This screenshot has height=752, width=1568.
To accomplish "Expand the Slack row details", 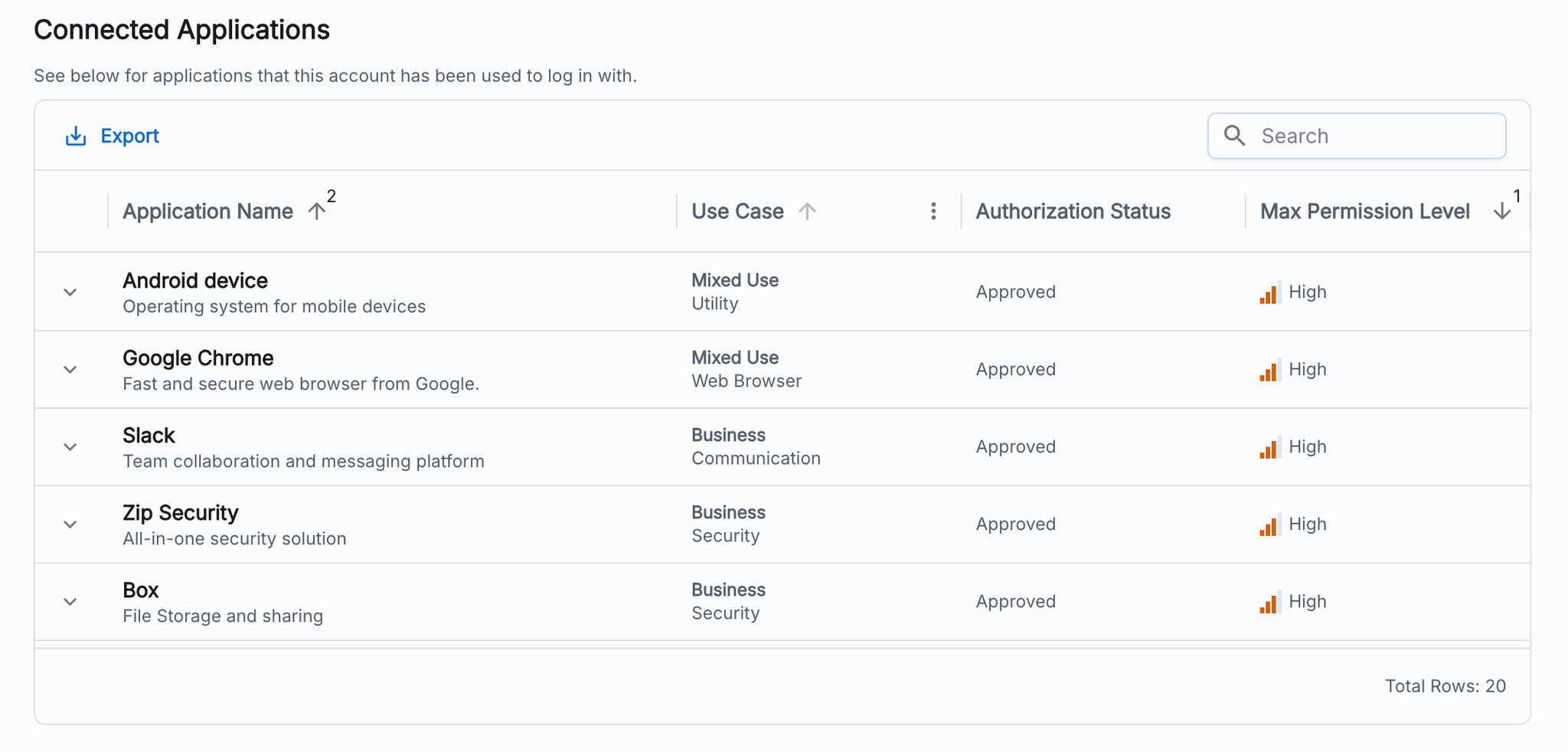I will 70,447.
